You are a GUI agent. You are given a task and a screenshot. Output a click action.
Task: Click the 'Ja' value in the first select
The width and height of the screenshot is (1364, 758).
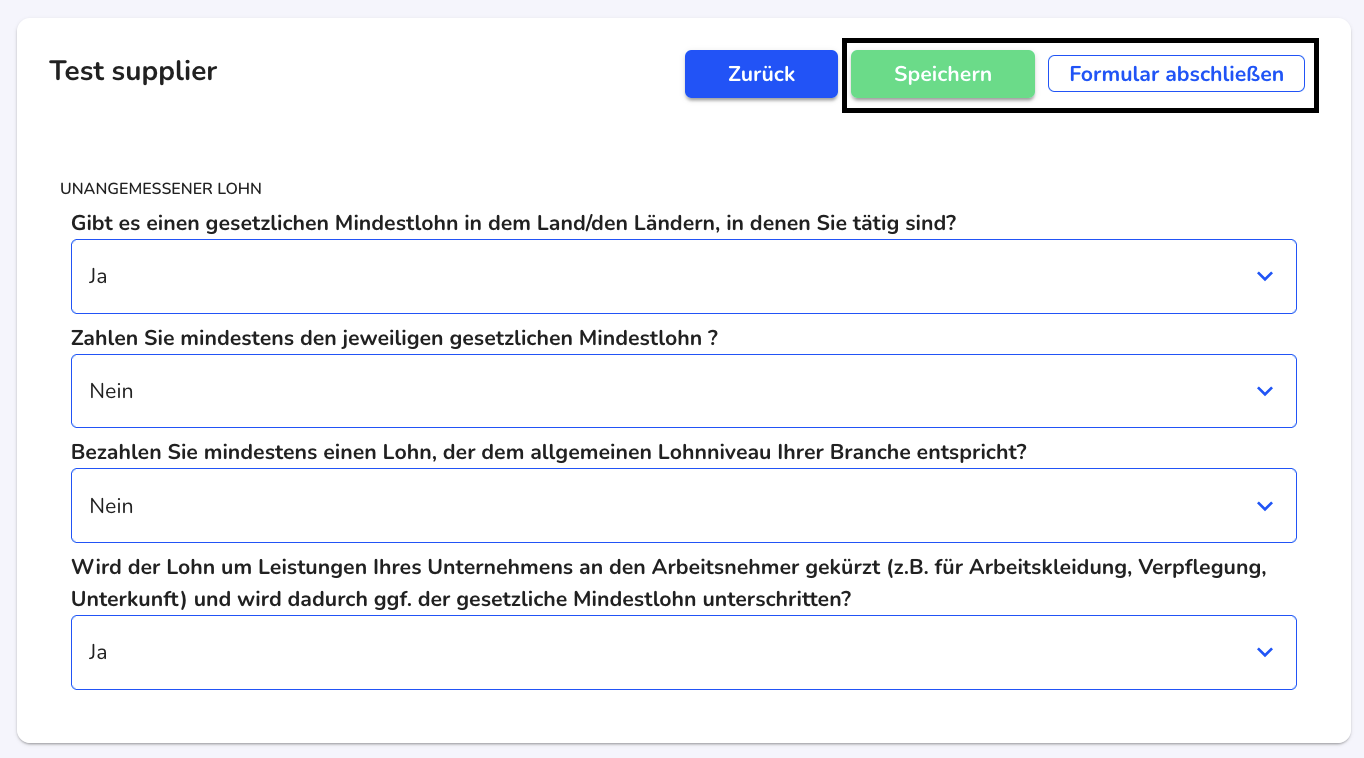(x=99, y=276)
